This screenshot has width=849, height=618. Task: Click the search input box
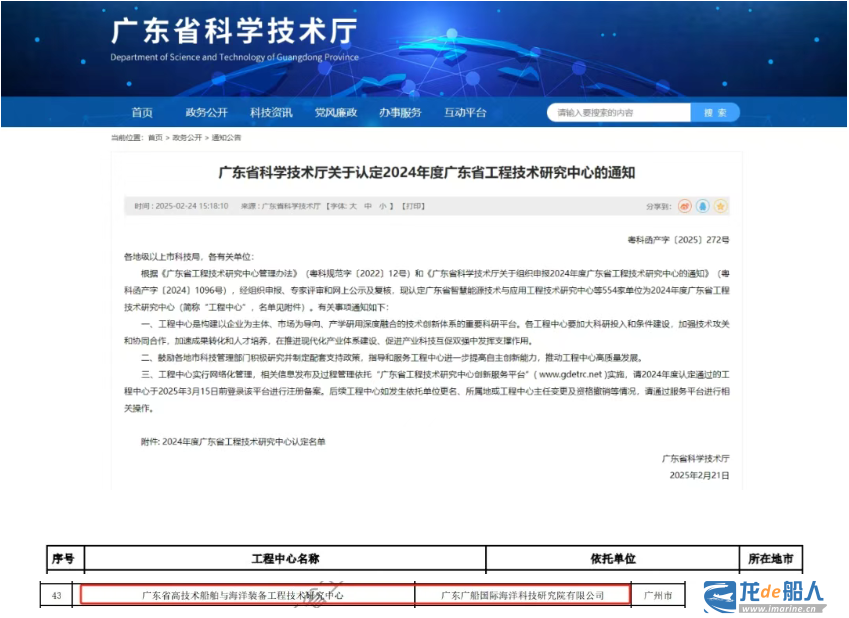tap(615, 113)
